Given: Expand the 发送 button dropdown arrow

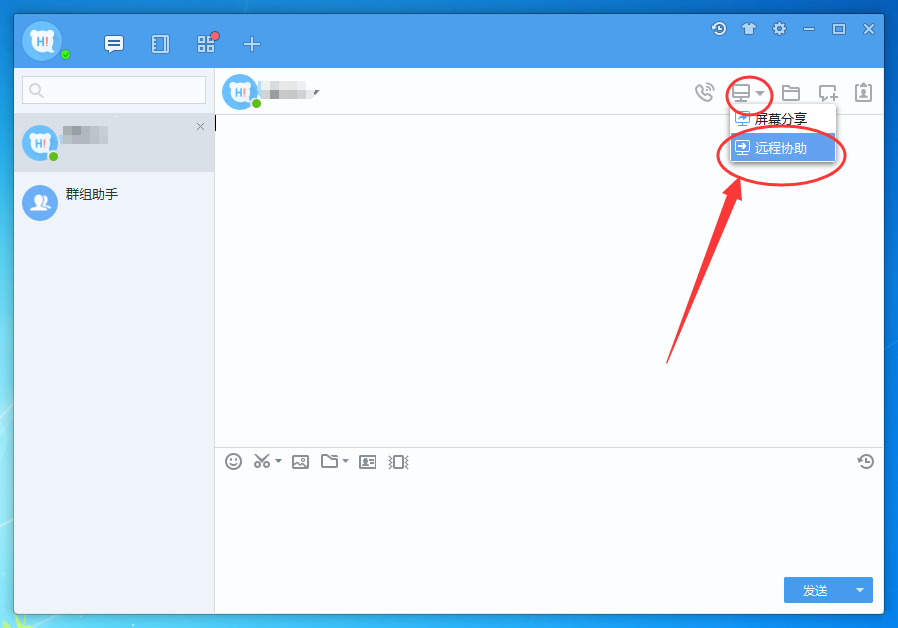Looking at the screenshot, I should [x=860, y=590].
